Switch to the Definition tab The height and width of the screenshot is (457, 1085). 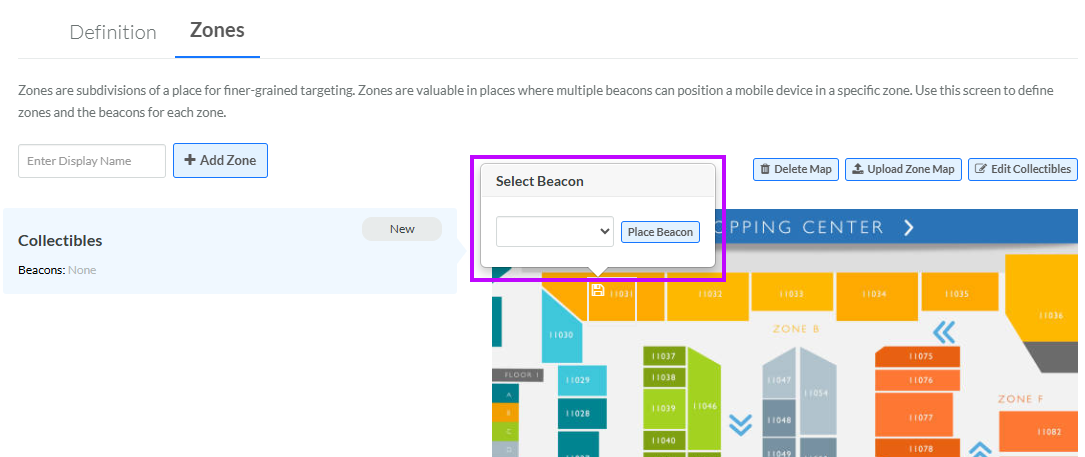click(113, 32)
